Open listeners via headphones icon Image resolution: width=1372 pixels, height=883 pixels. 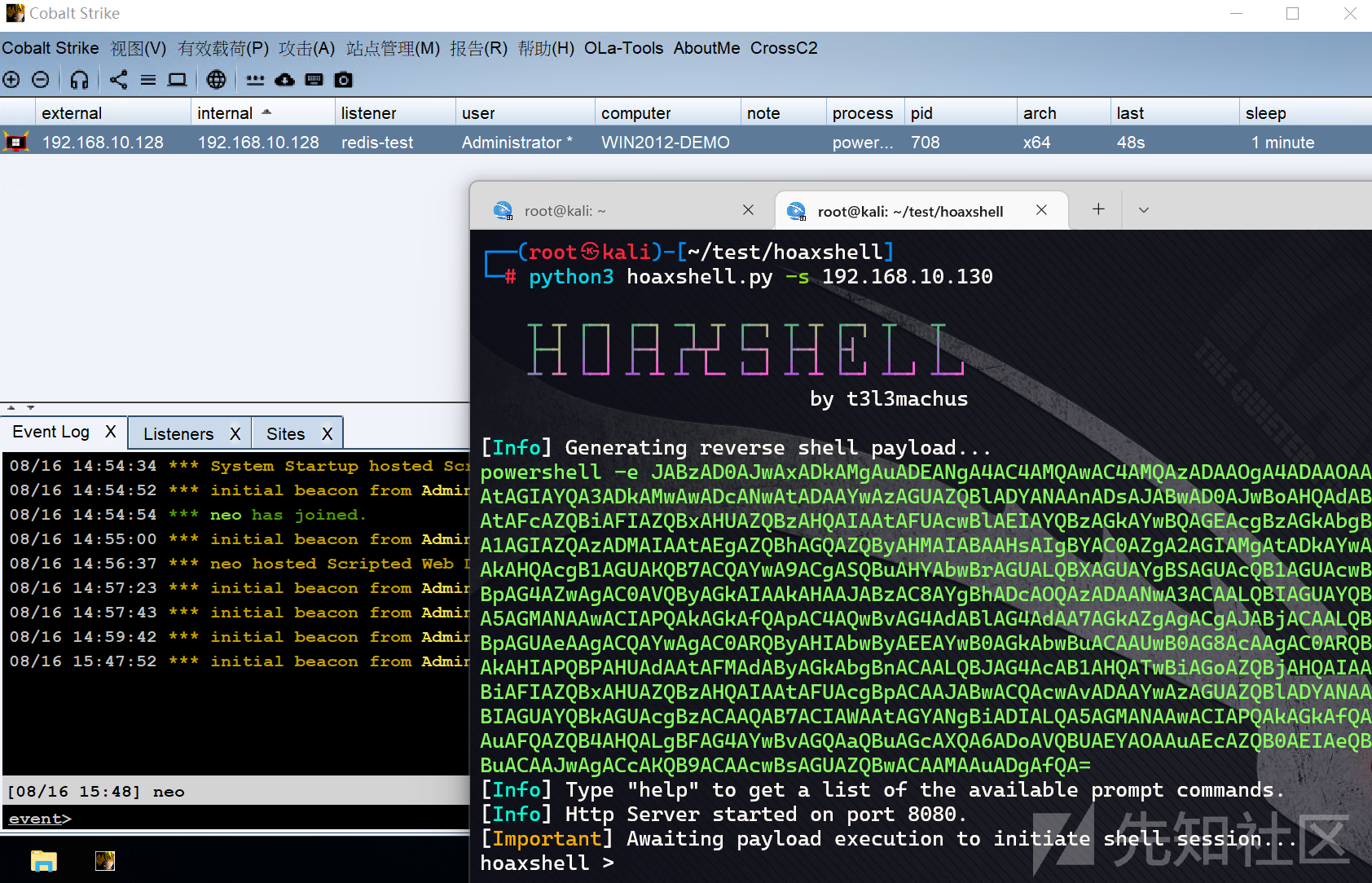point(79,80)
